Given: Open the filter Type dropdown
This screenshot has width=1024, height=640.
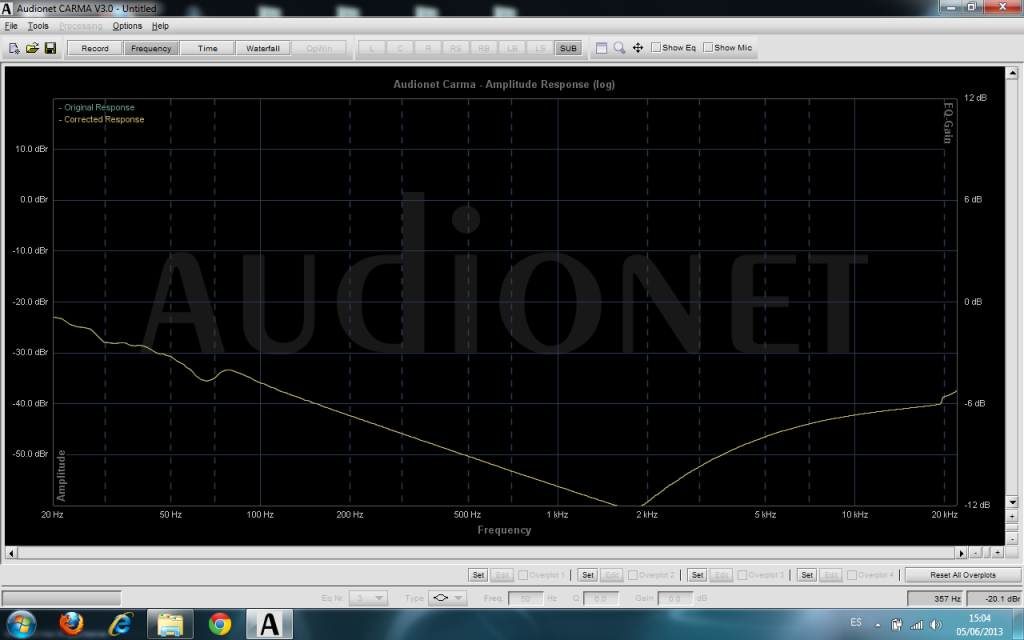Looking at the screenshot, I should point(447,598).
